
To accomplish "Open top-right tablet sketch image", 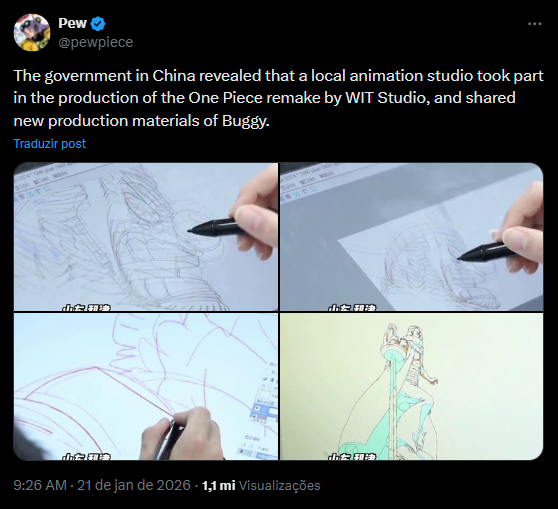I will 412,237.
